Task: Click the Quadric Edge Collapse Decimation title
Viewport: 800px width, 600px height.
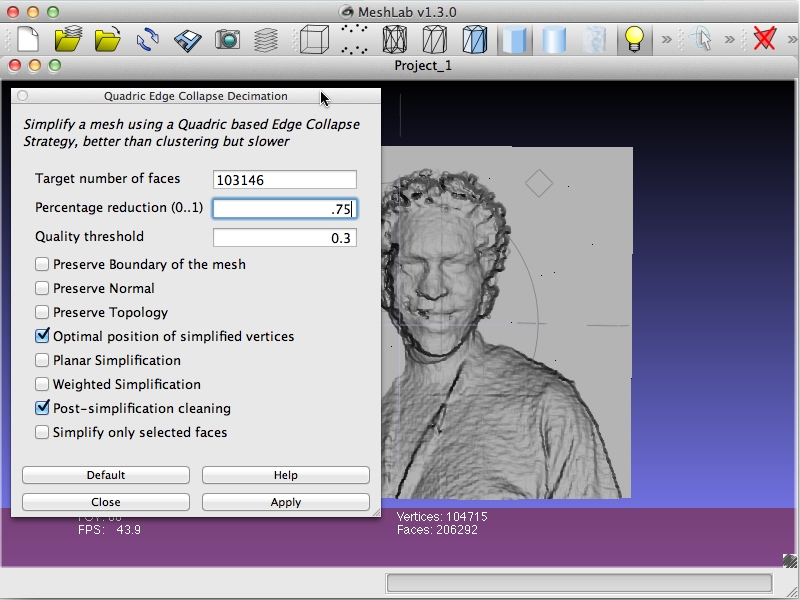Action: point(196,96)
